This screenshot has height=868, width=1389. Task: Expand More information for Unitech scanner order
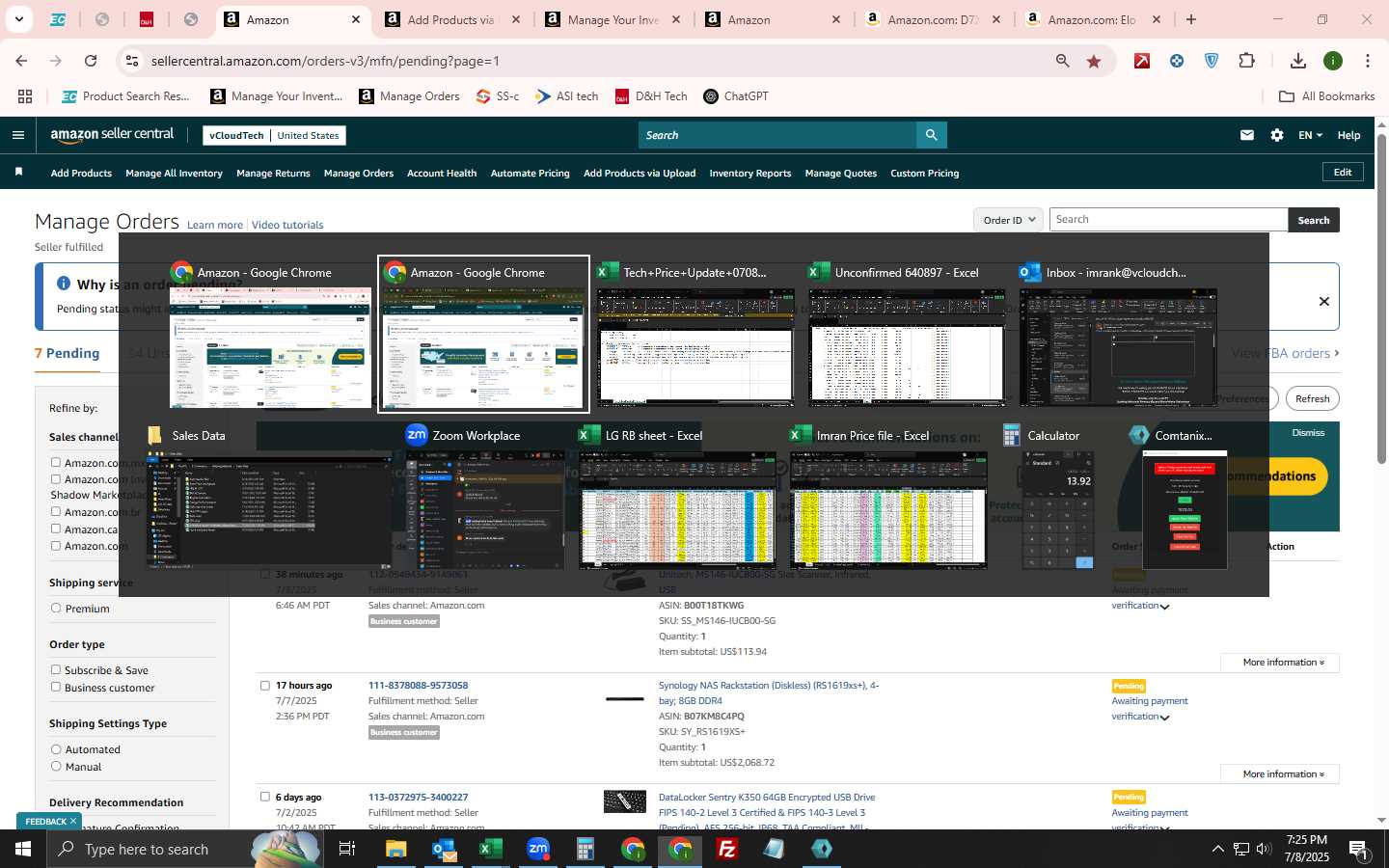click(x=1279, y=663)
